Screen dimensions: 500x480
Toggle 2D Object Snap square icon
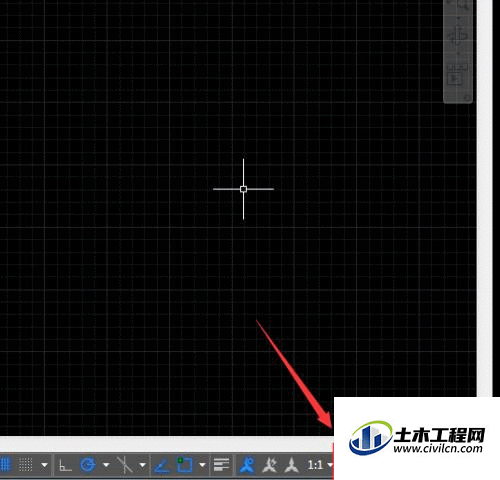coord(184,465)
